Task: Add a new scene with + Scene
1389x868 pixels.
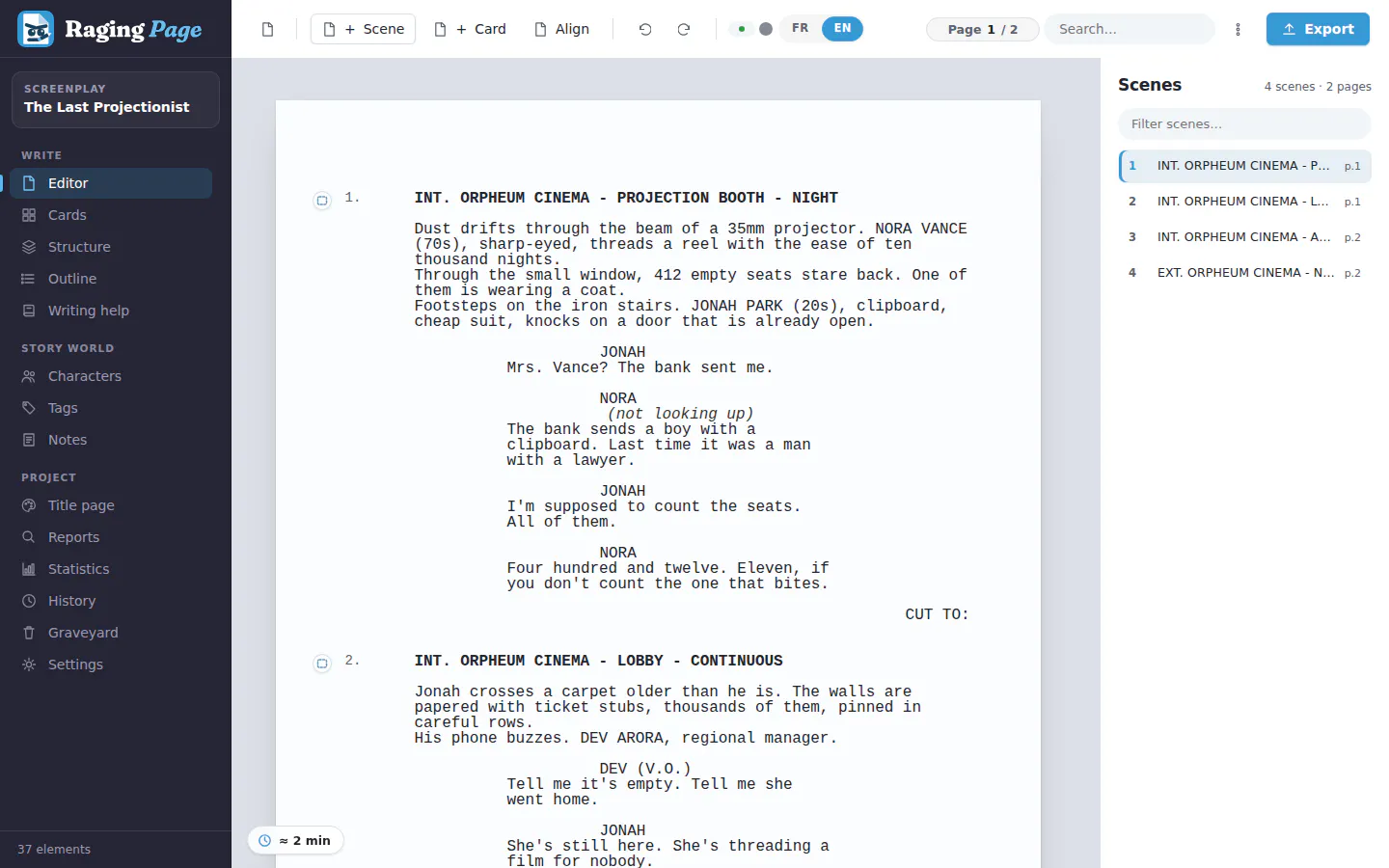Action: click(x=363, y=29)
